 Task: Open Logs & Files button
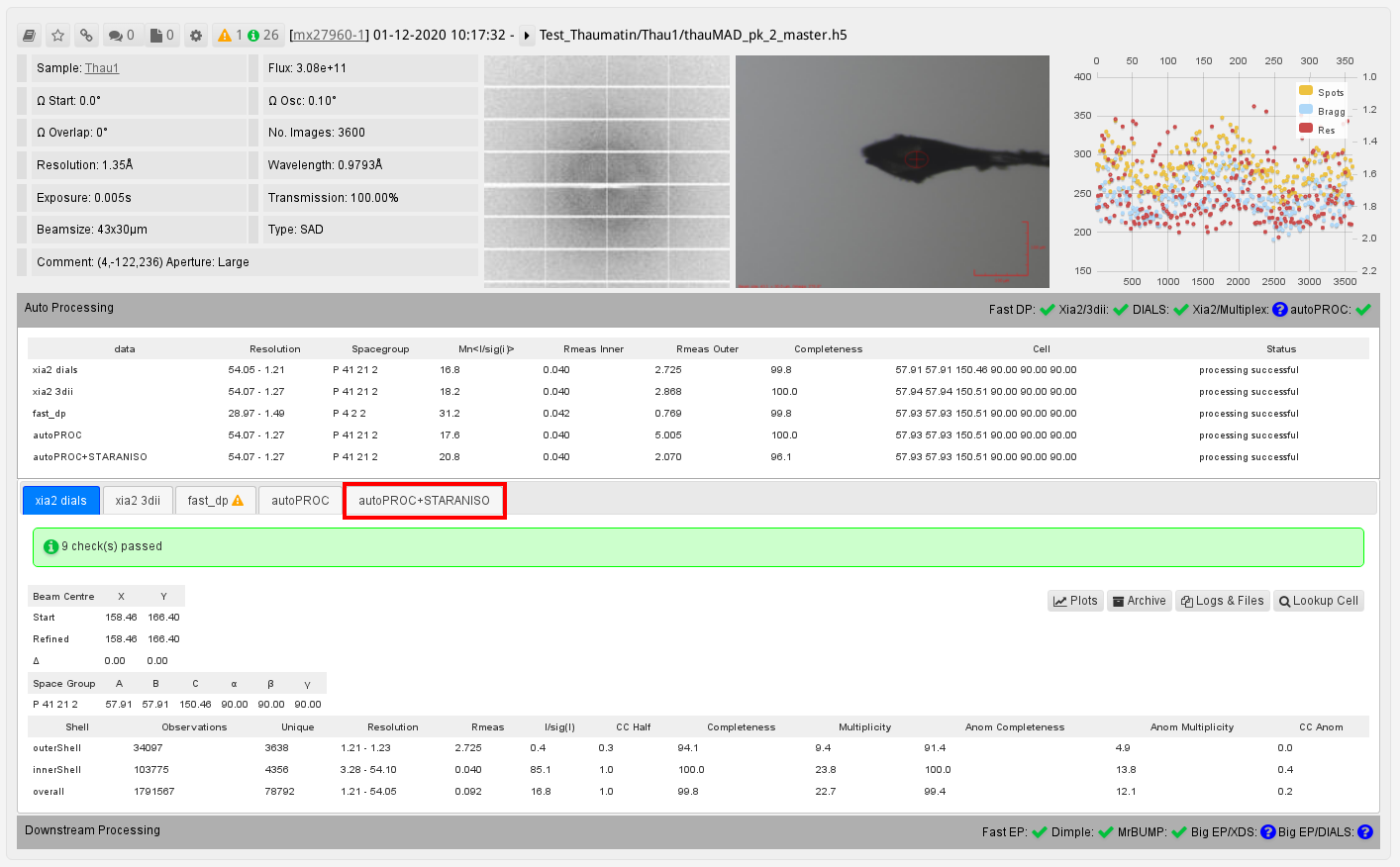1223,601
